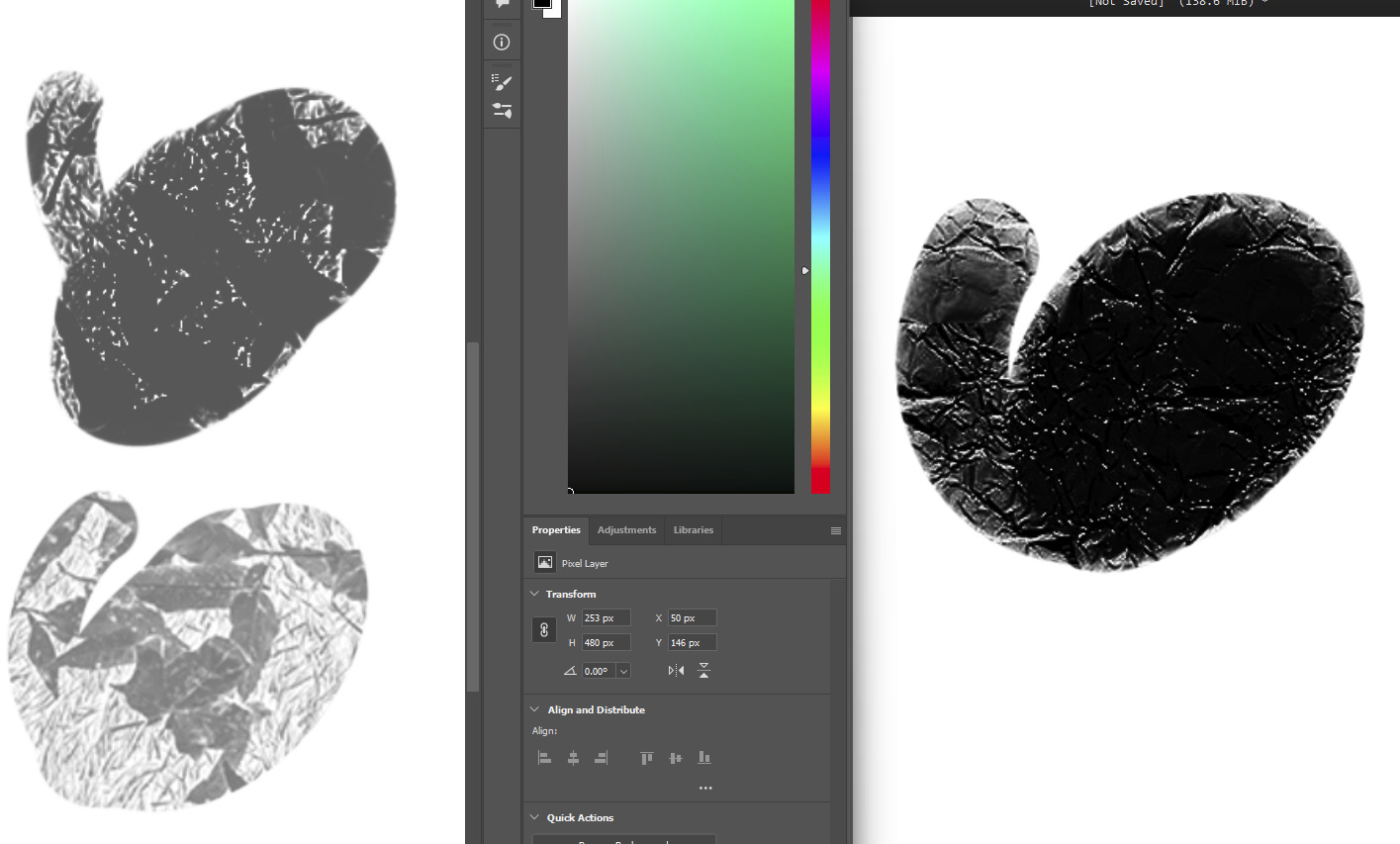Click the 'Pixel Layer' label
This screenshot has height=844, width=1400.
point(585,563)
